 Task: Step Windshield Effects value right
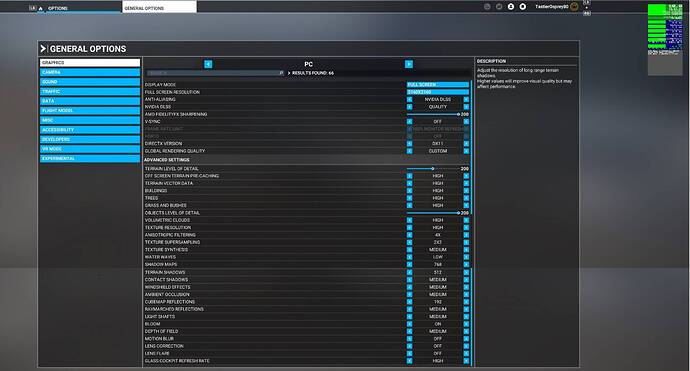[x=466, y=287]
